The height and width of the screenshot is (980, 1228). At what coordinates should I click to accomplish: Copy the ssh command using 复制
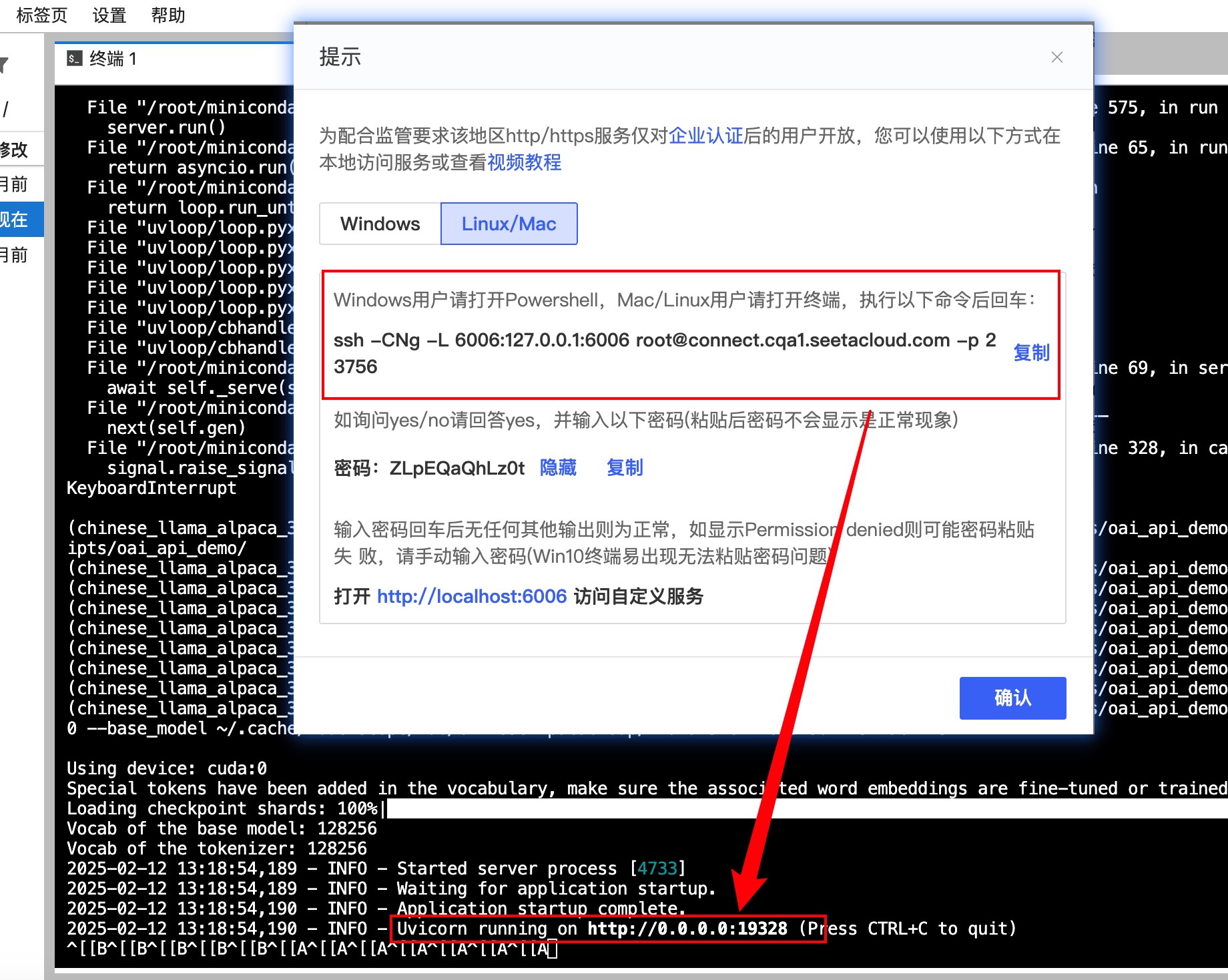[x=1031, y=352]
